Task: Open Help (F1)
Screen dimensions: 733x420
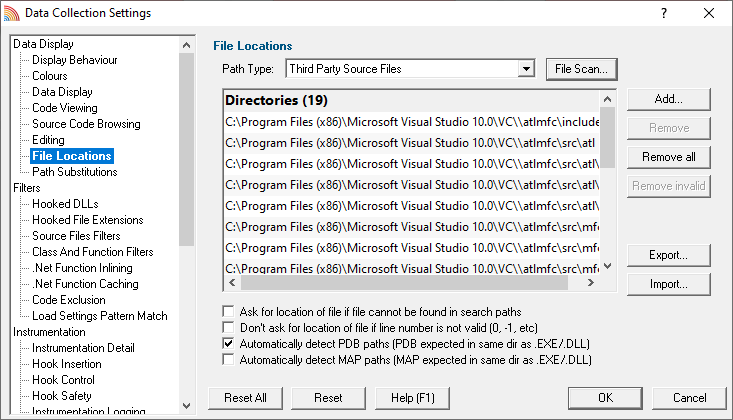Action: coord(412,398)
